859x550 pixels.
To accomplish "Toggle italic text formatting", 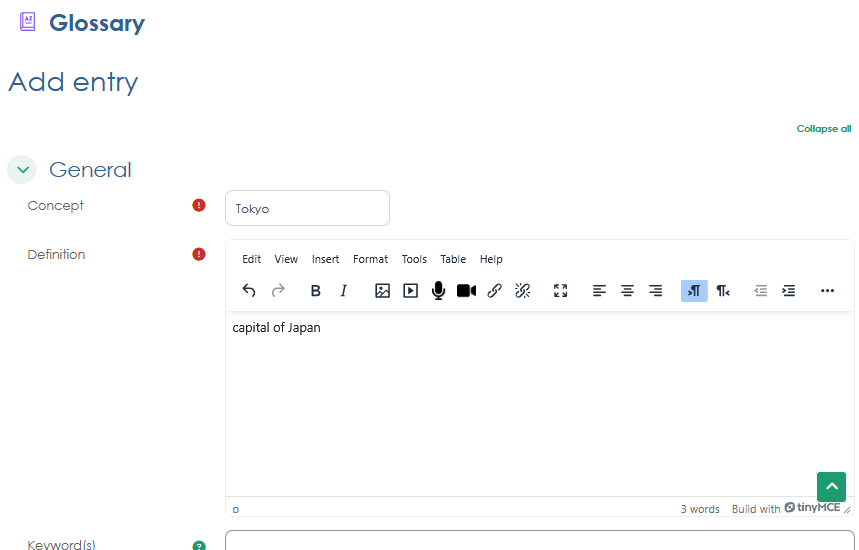I will (x=344, y=291).
